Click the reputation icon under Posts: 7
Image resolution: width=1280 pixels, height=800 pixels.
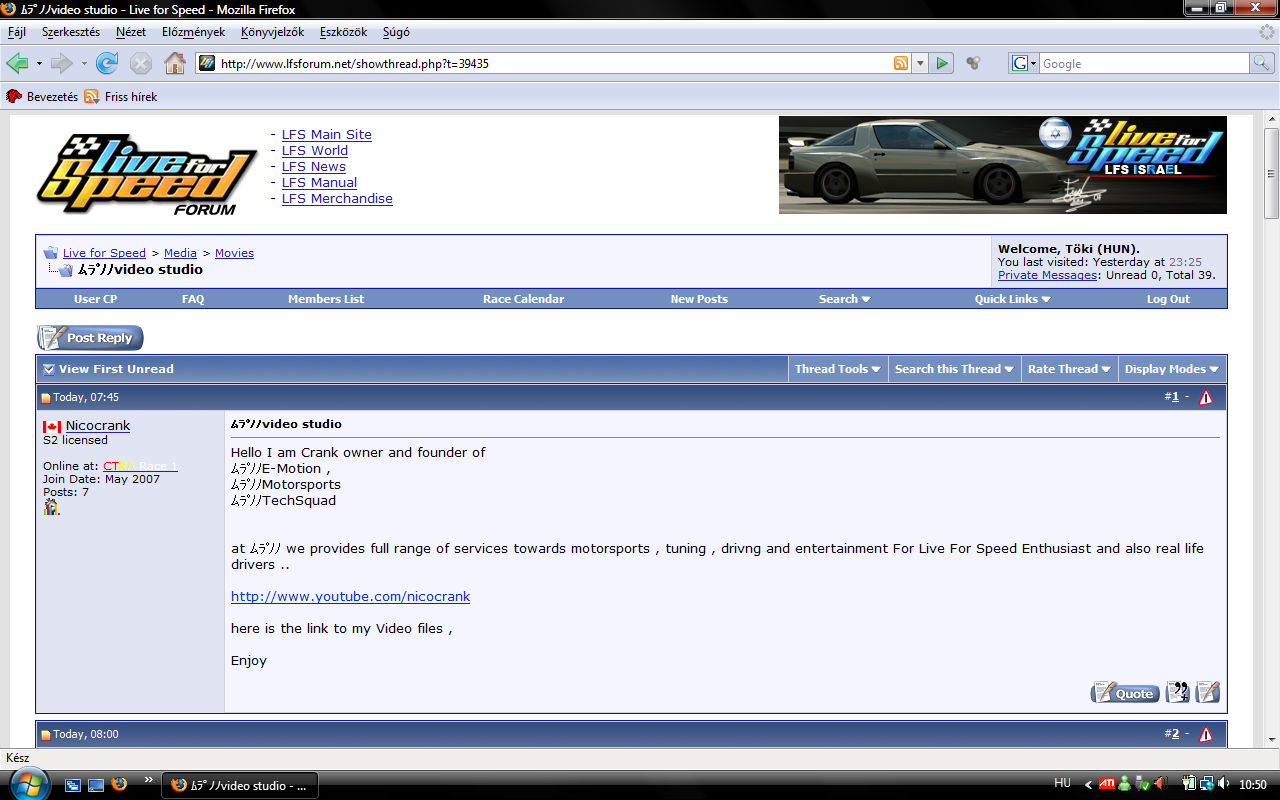pos(51,507)
